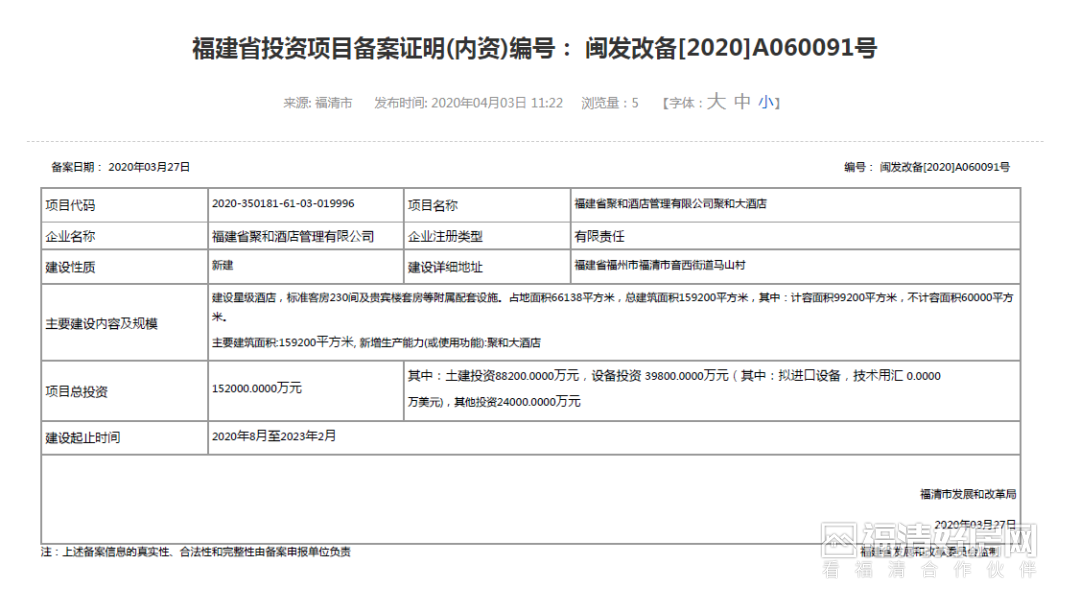Click the 建设起止时间 label cell
This screenshot has height=611, width=1080.
click(x=125, y=437)
